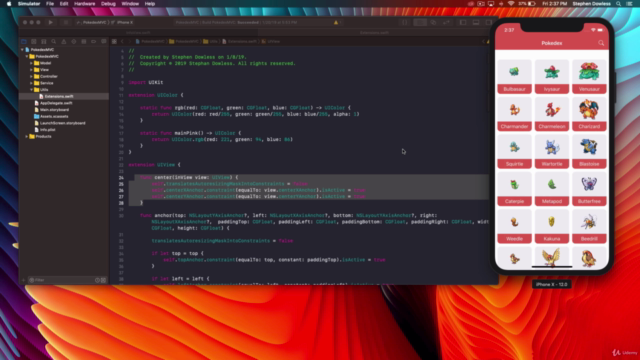Screen dimensions: 640x360
Task: Click the Xcode Stop button
Action: [x=65, y=22]
